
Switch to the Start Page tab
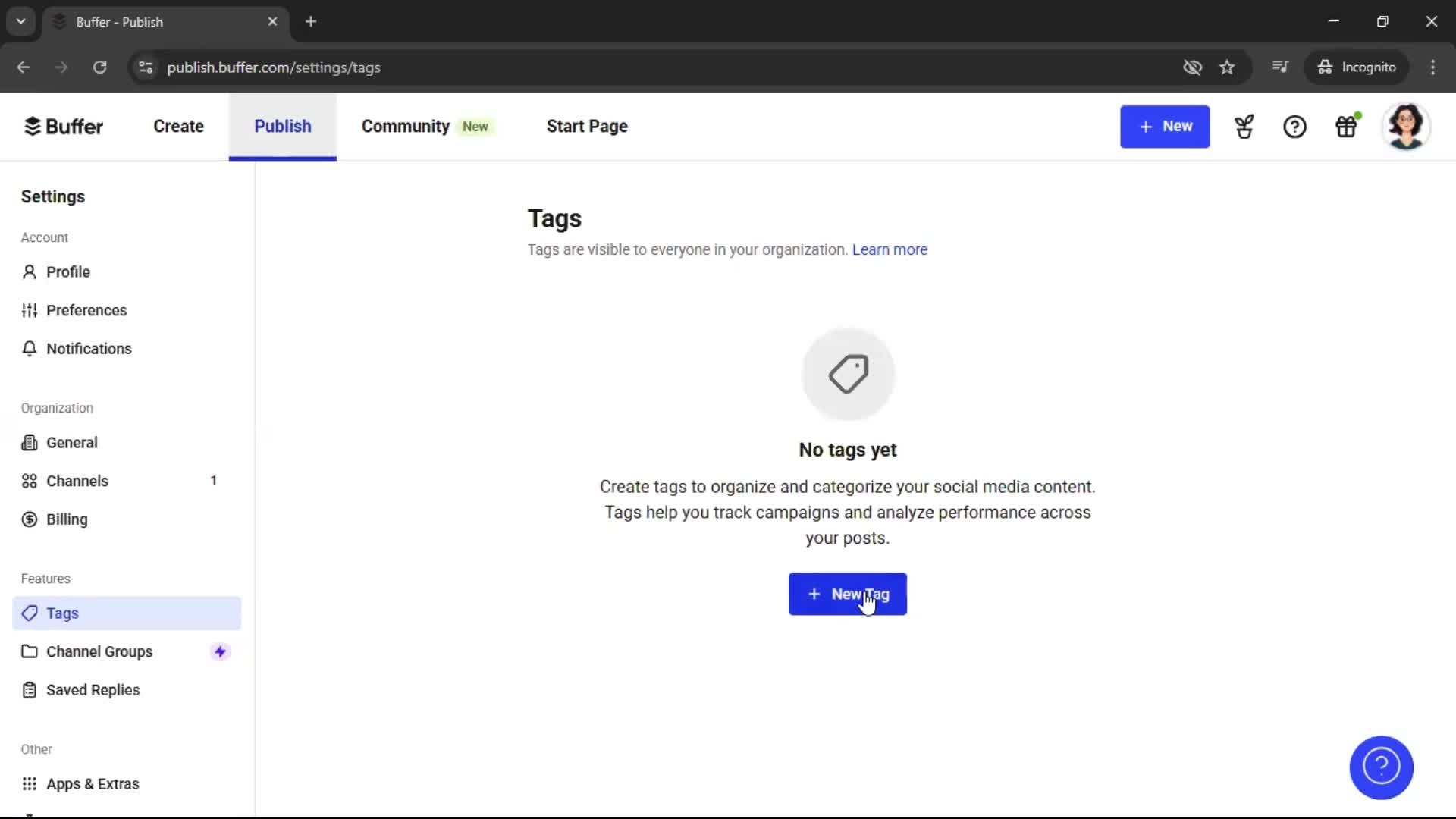coord(587,126)
